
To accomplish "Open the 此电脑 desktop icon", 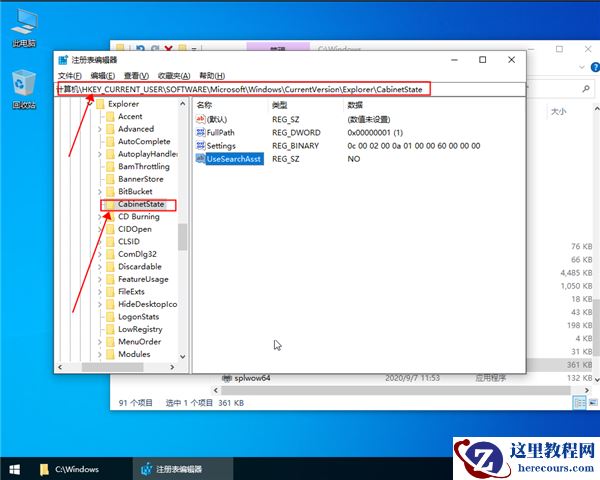I will click(24, 28).
